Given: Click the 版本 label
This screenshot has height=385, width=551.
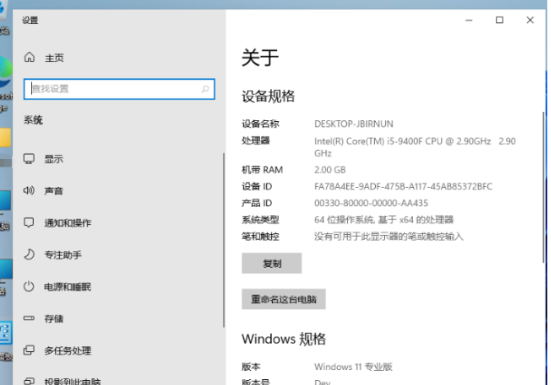Looking at the screenshot, I should [x=251, y=367].
